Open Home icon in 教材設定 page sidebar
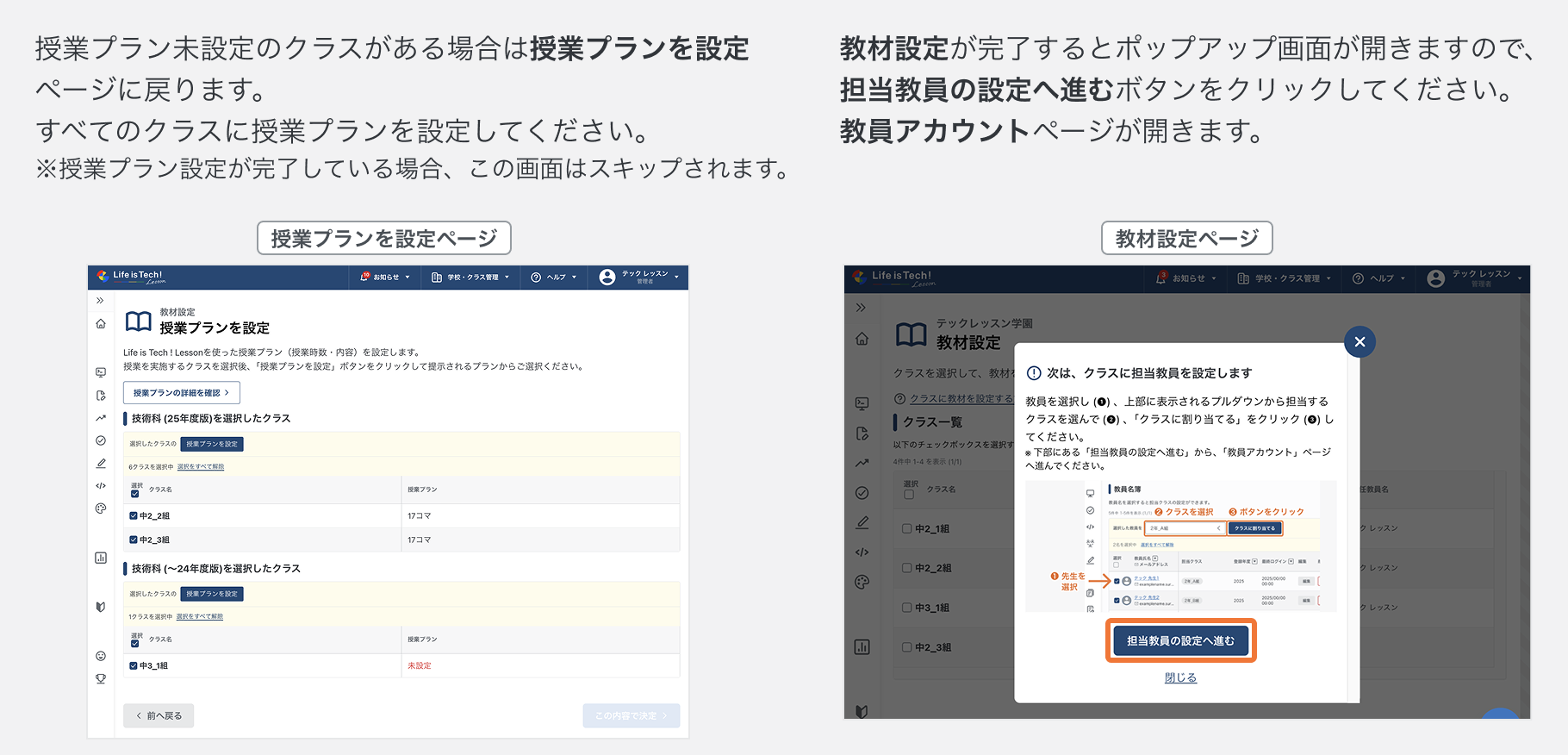This screenshot has height=755, width=1568. [x=862, y=340]
